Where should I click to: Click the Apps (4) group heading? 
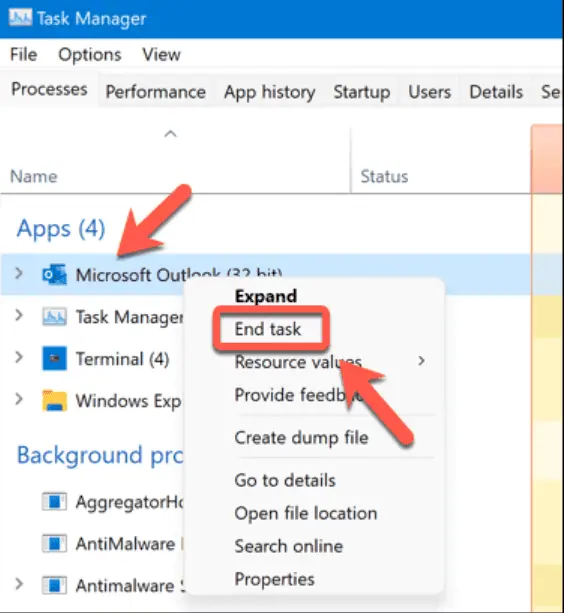click(61, 229)
